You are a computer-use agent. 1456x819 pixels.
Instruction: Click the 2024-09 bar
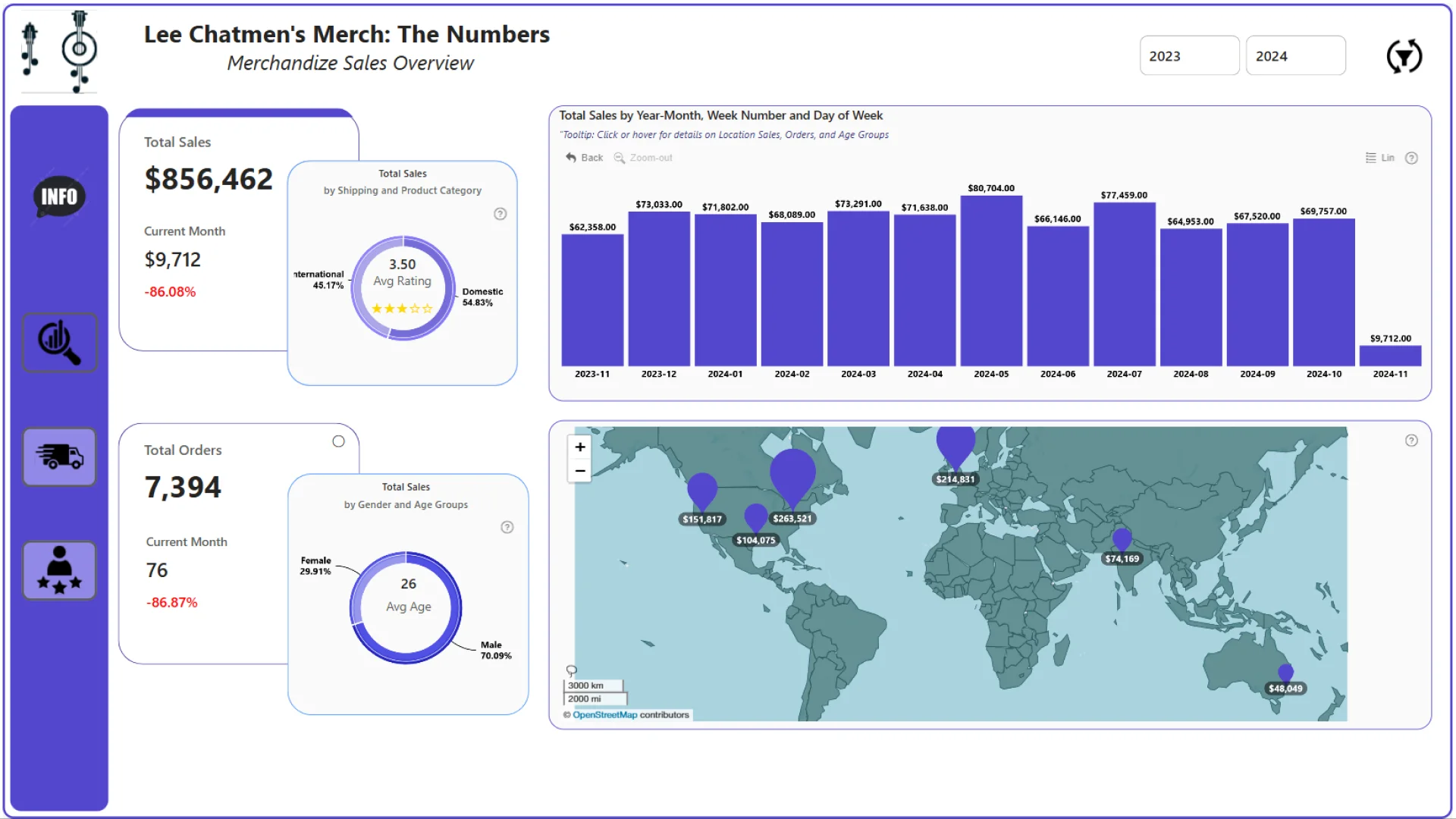click(x=1257, y=295)
